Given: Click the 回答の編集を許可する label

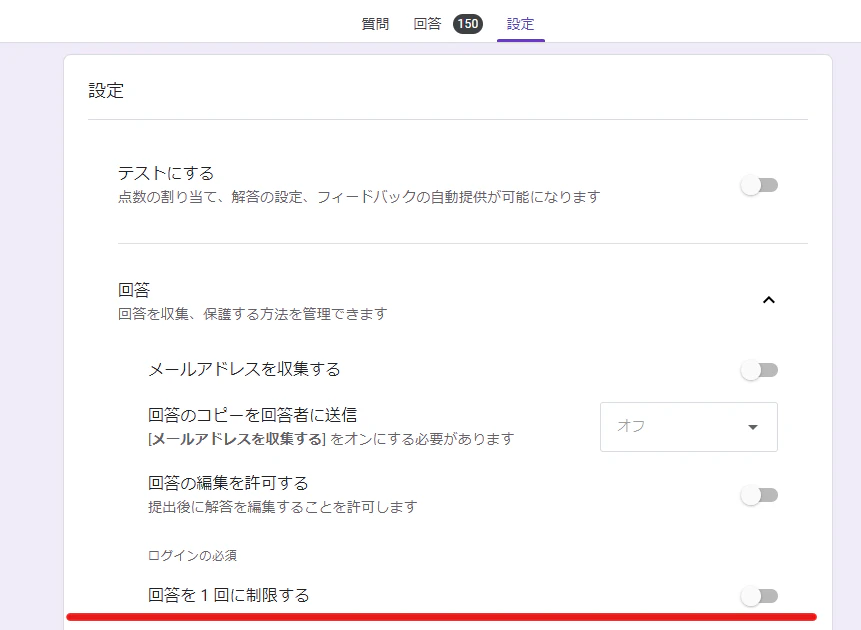Looking at the screenshot, I should [x=228, y=483].
